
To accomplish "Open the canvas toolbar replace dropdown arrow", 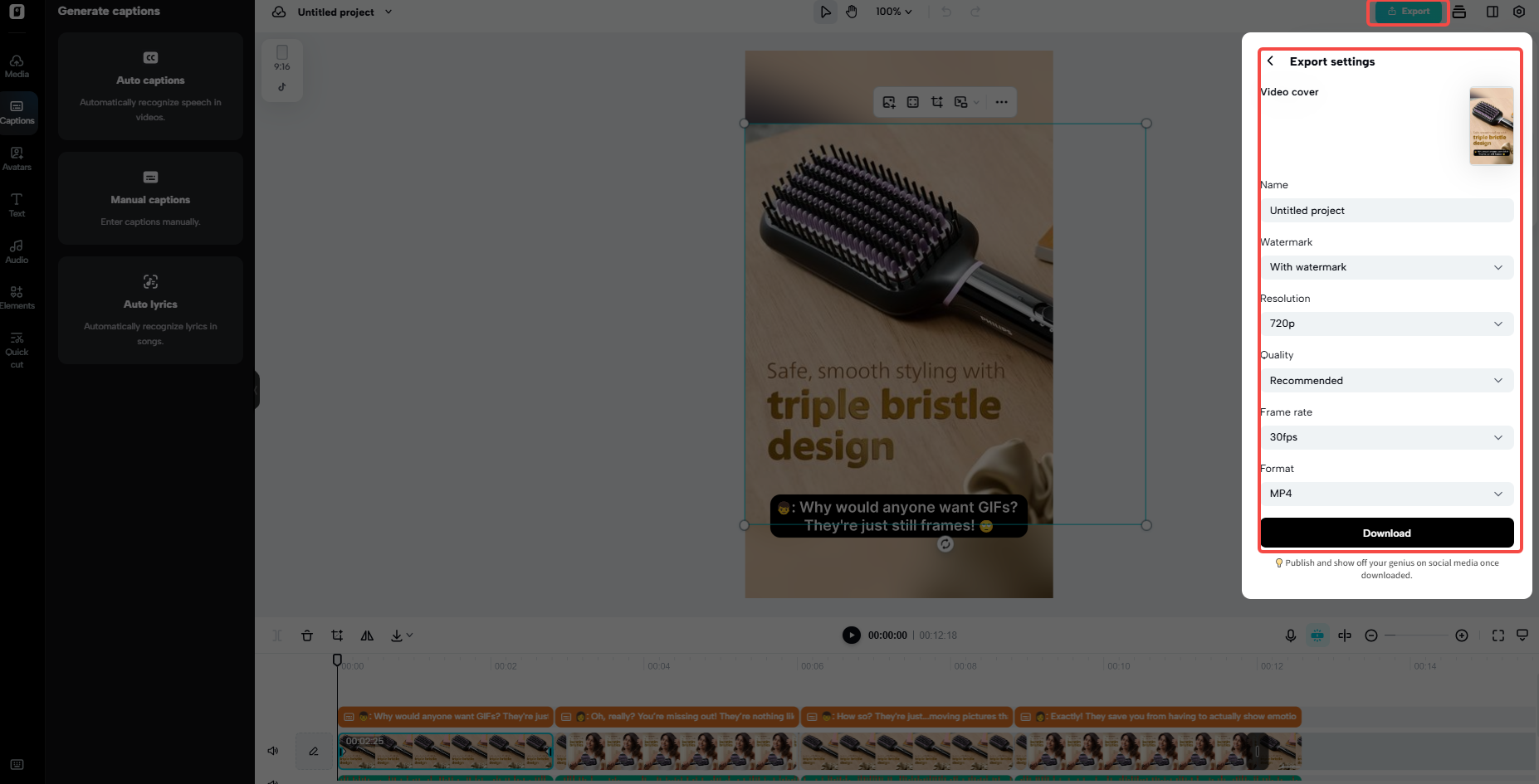I will pyautogui.click(x=977, y=102).
